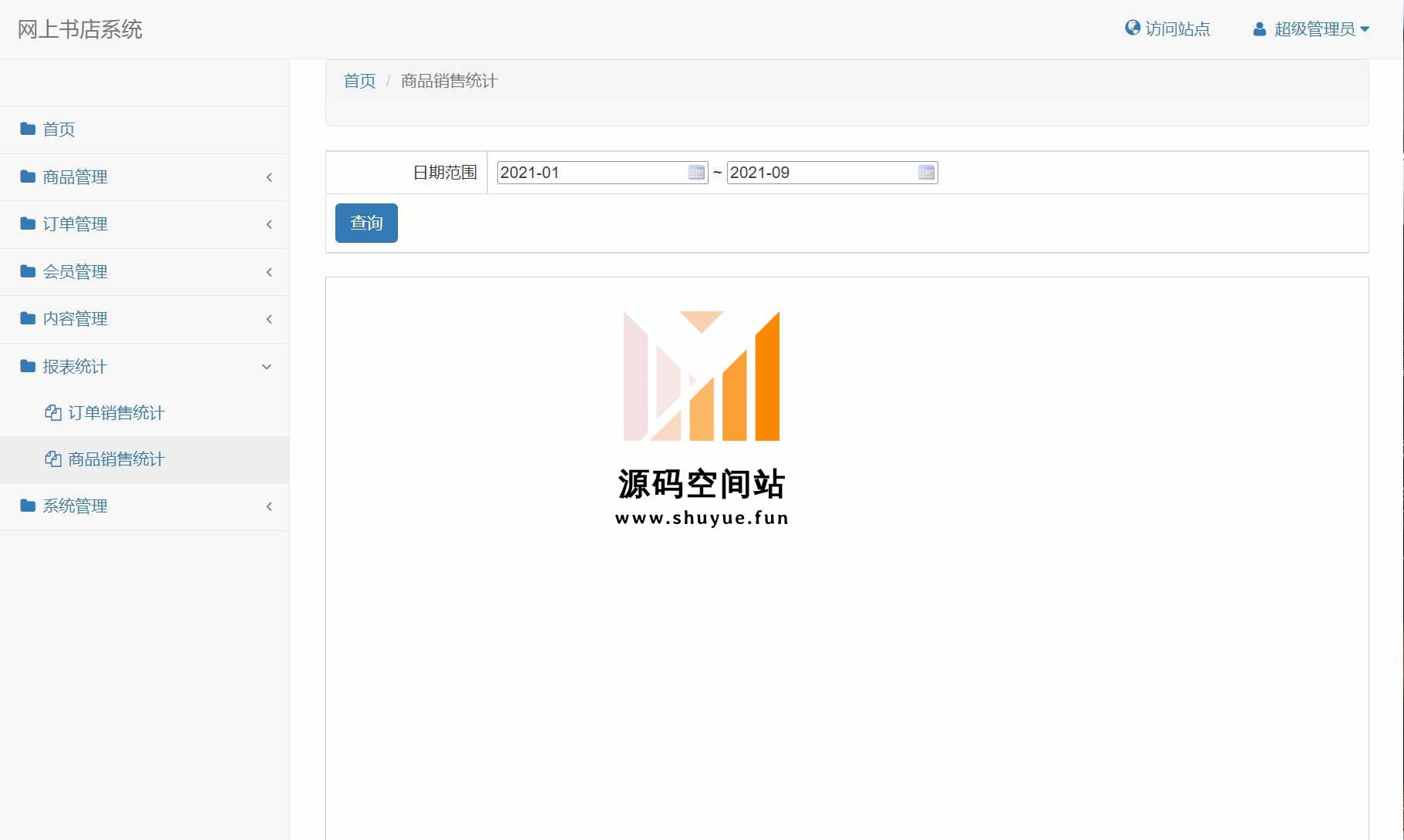Click the globe icon beside 访问站点
The image size is (1404, 840).
click(x=1132, y=29)
